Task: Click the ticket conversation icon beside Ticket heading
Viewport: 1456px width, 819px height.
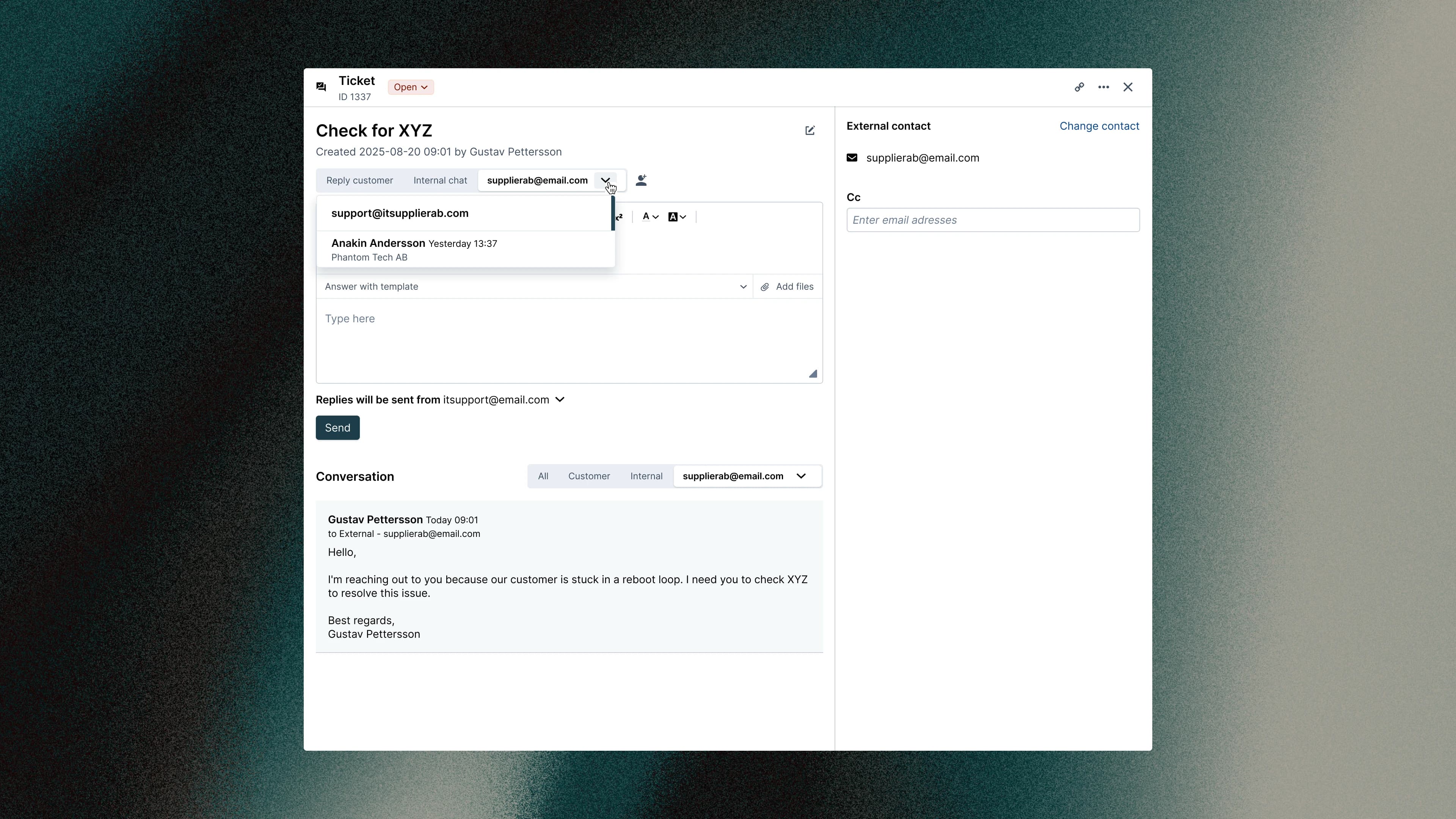Action: click(321, 87)
